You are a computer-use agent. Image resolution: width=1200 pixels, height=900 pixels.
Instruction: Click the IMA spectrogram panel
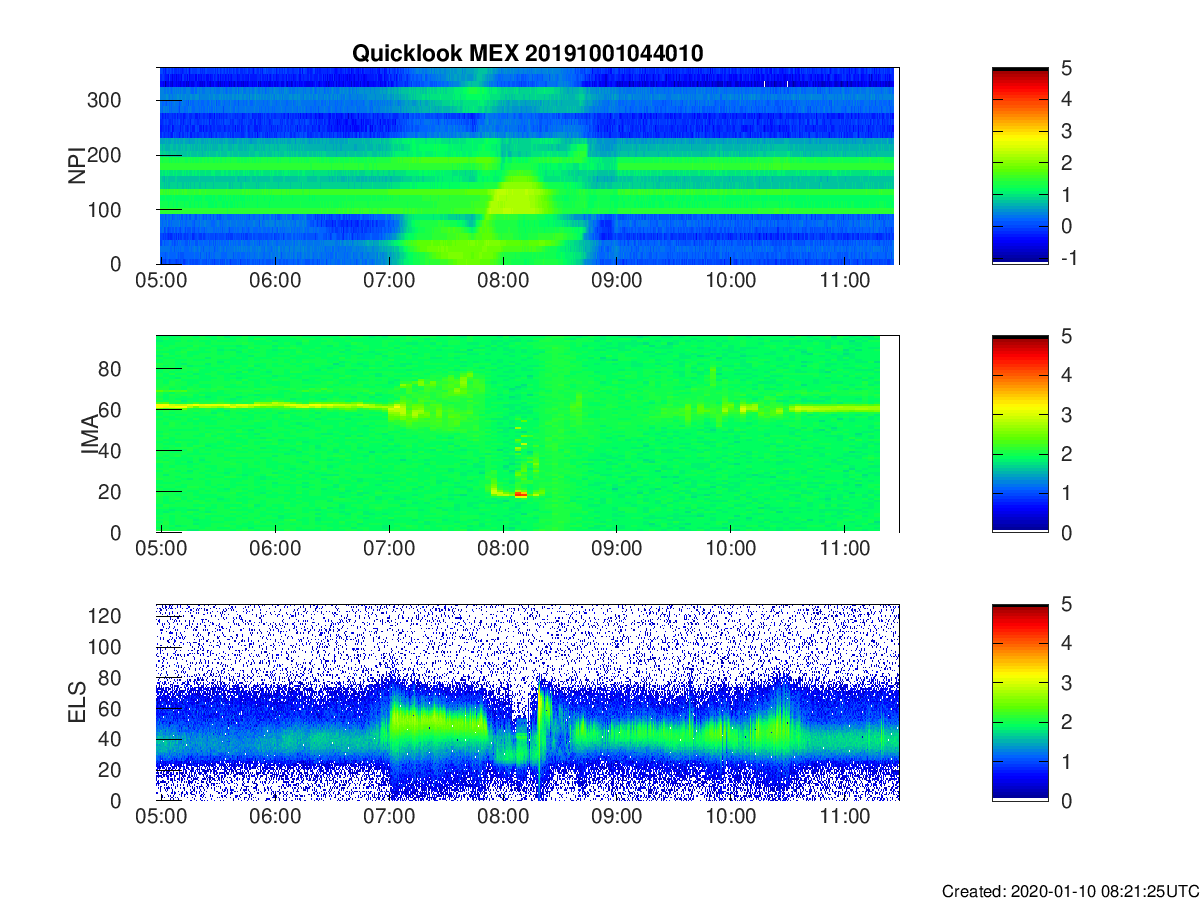[528, 434]
